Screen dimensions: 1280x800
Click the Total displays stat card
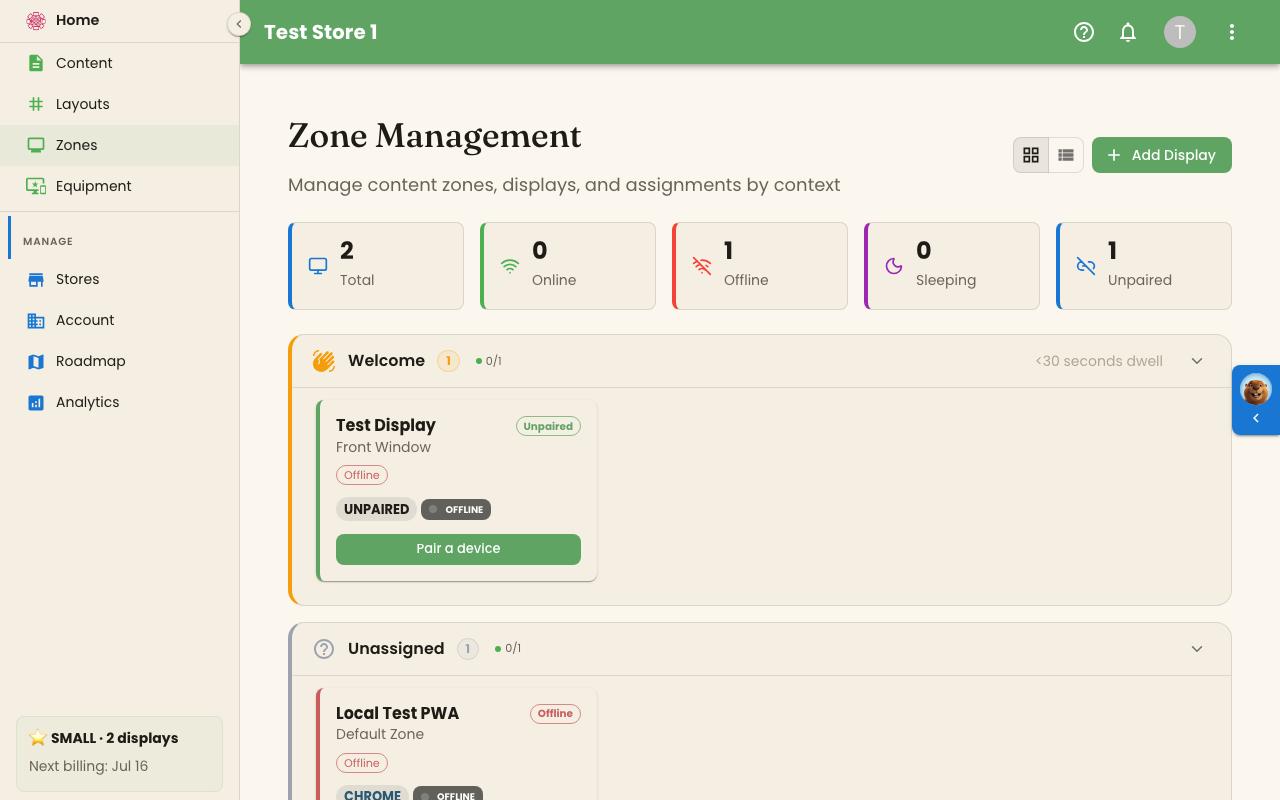click(x=376, y=266)
